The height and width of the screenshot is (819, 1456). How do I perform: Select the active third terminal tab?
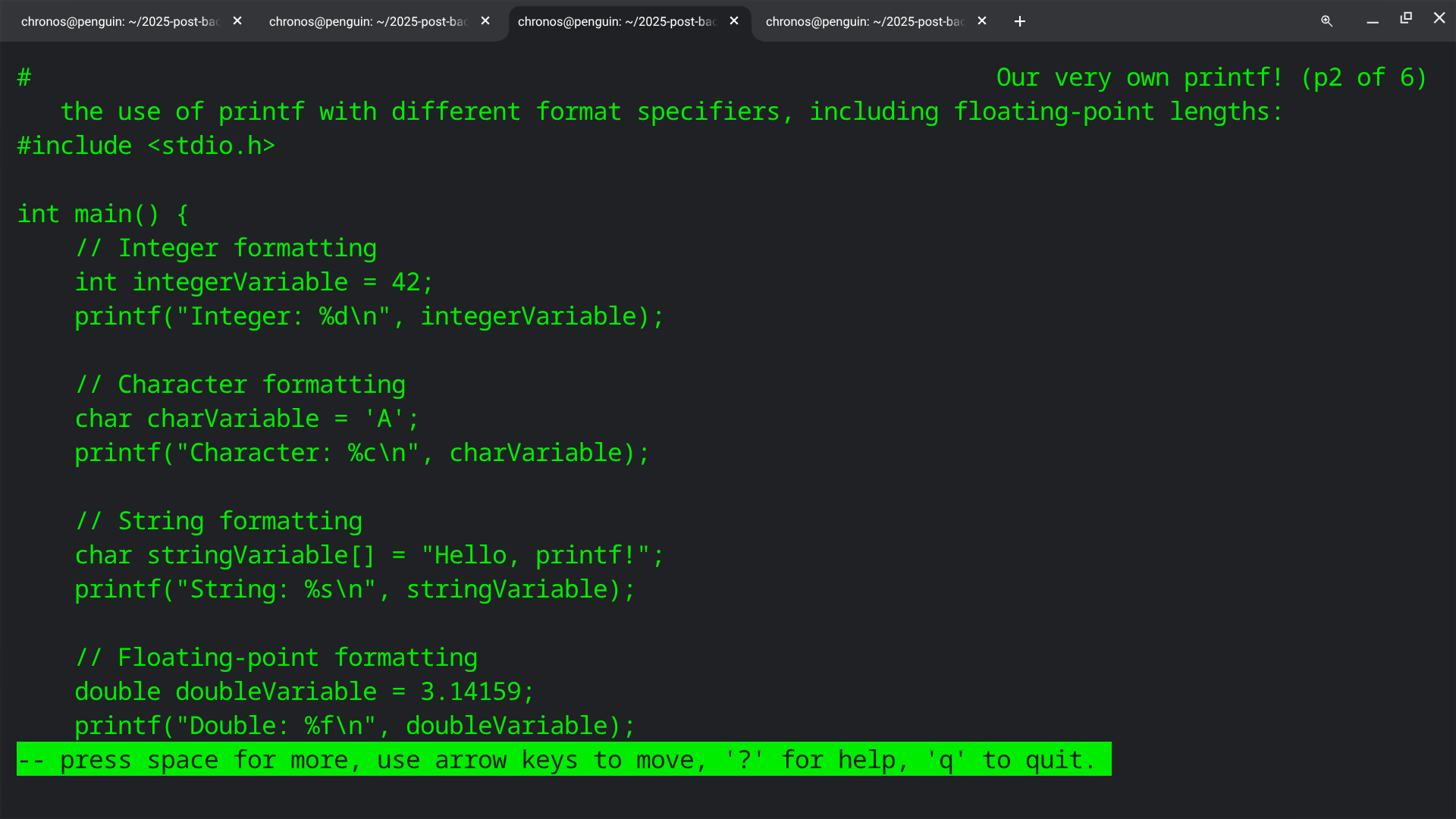click(x=616, y=21)
